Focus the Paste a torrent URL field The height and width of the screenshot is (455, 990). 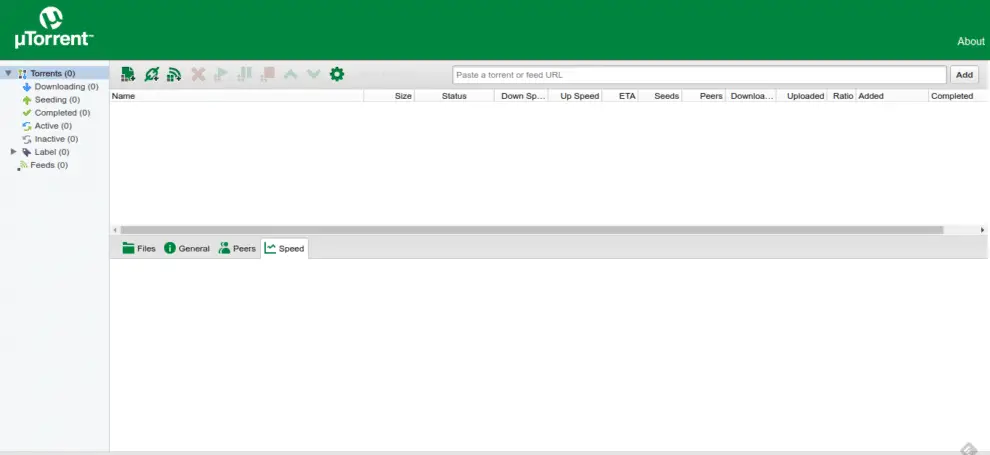coord(699,75)
